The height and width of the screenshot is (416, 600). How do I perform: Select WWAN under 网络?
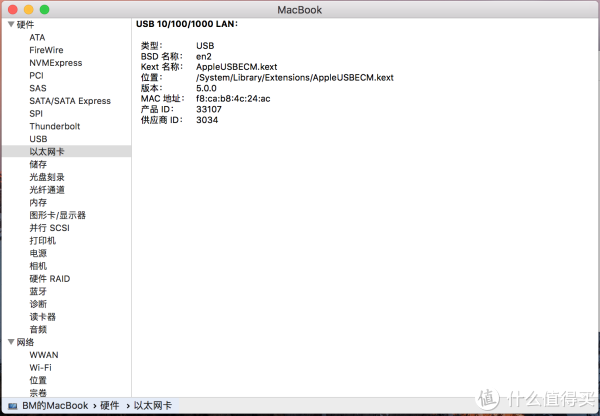click(x=44, y=355)
